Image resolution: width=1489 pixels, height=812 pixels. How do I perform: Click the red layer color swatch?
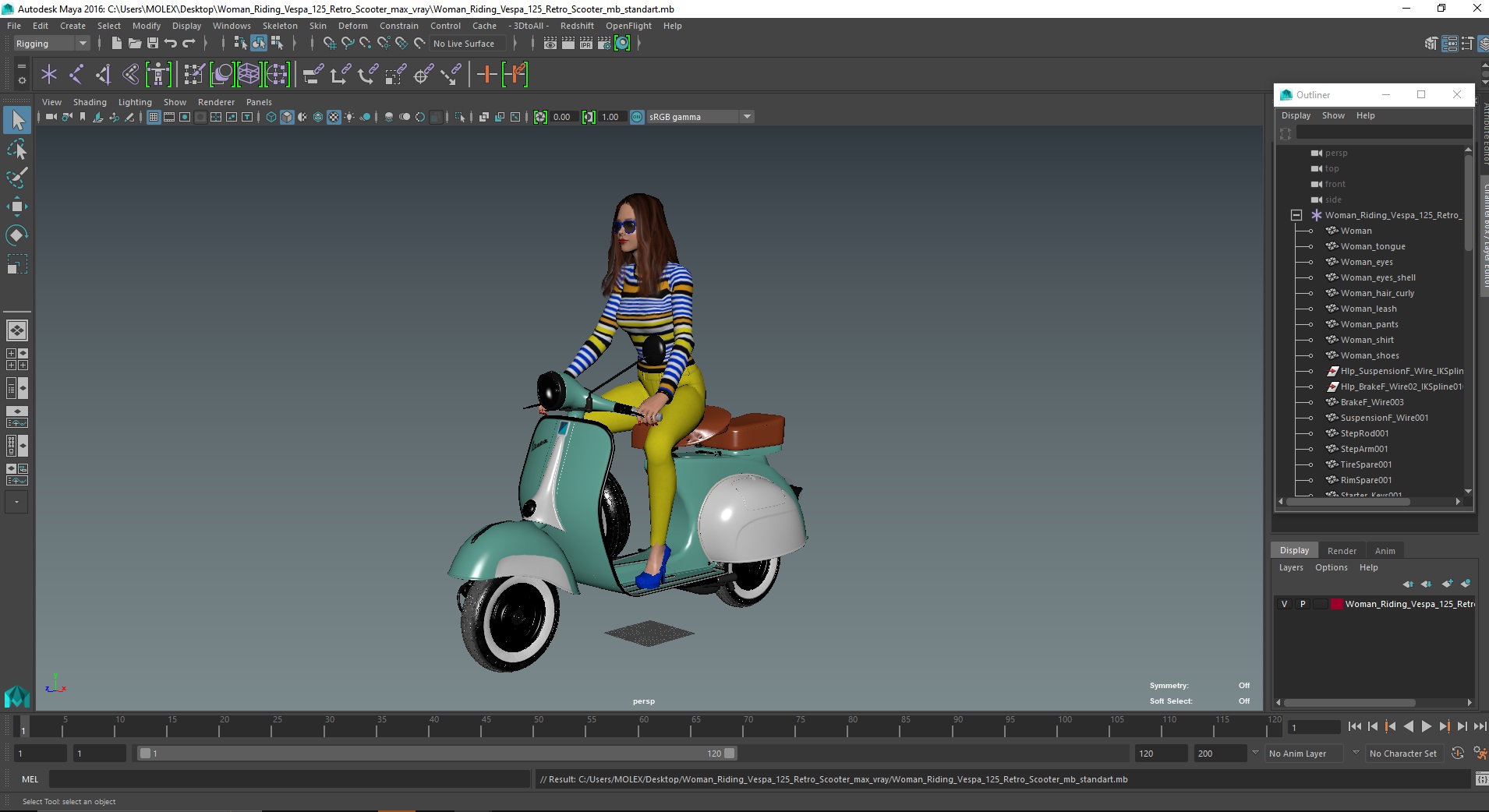coord(1337,604)
